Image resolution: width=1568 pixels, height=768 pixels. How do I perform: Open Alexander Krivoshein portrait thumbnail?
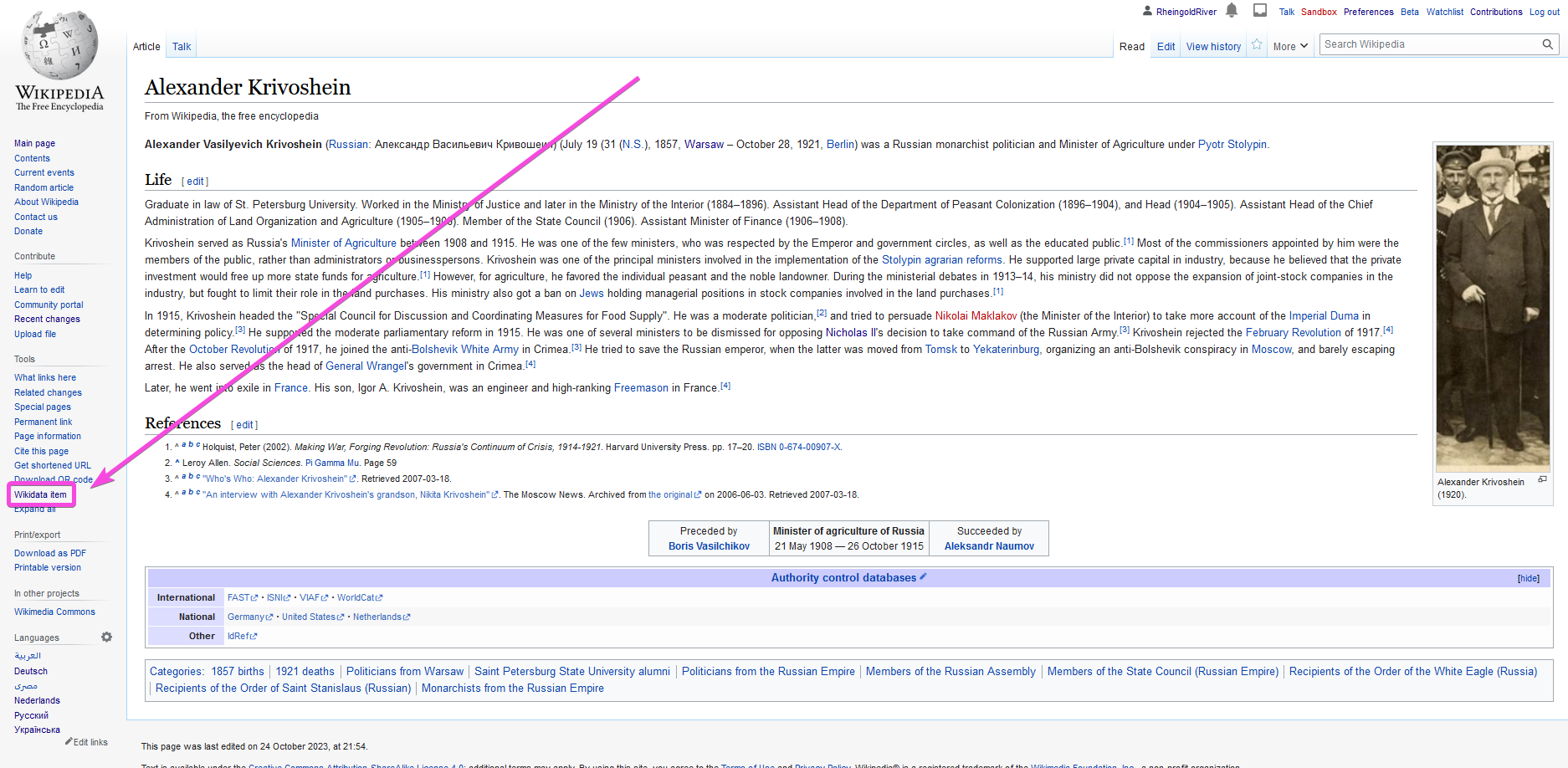1493,308
